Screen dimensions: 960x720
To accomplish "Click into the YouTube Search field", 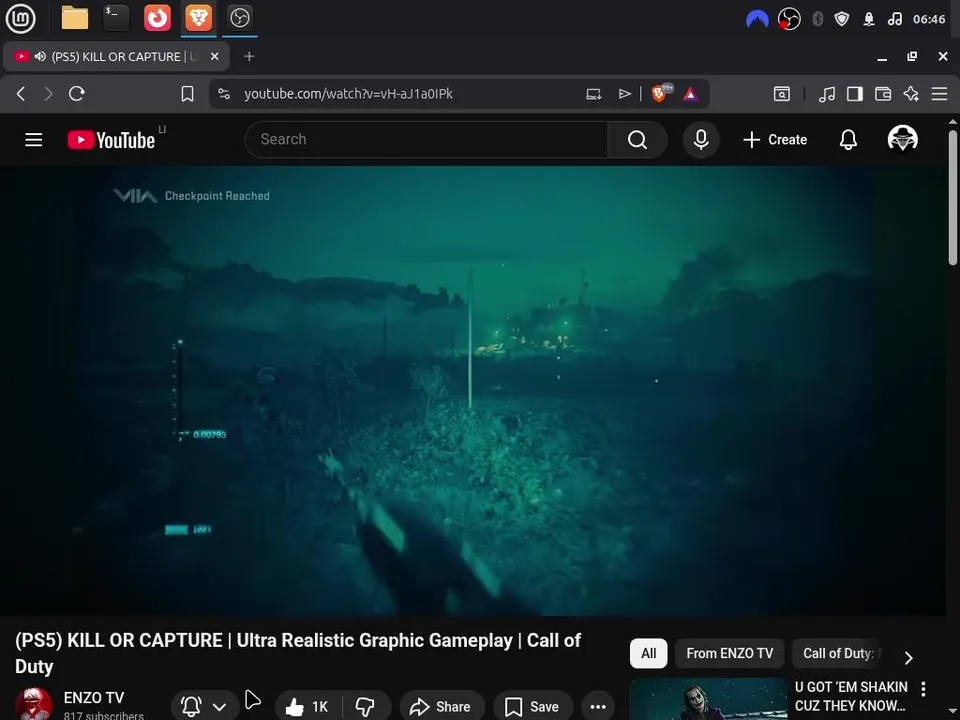I will click(x=426, y=140).
